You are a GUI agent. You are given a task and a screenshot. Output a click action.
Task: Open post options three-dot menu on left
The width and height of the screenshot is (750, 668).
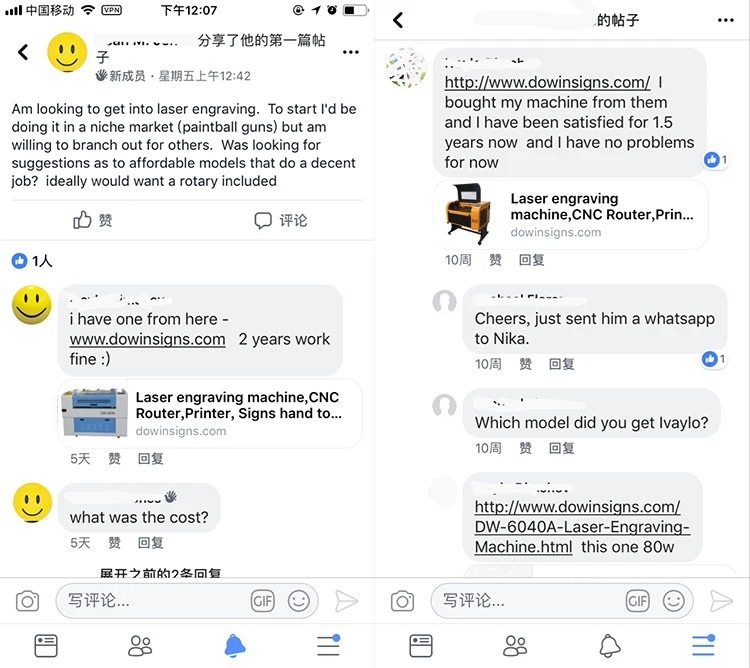point(351,52)
